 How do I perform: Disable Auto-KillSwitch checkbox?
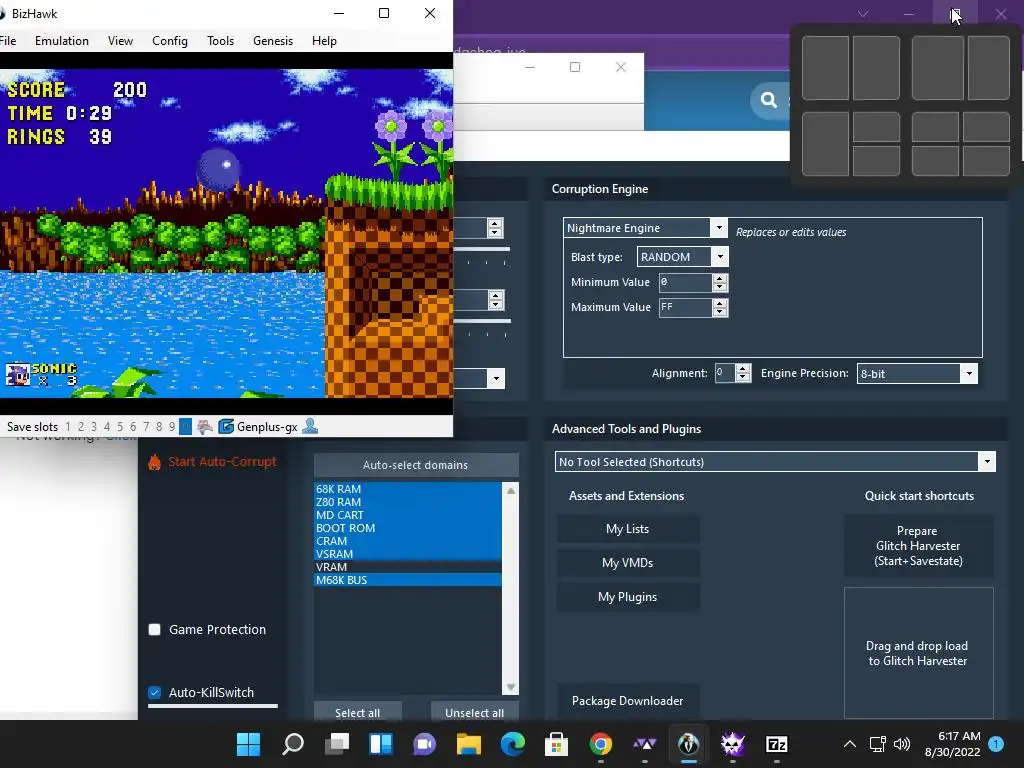[x=155, y=692]
